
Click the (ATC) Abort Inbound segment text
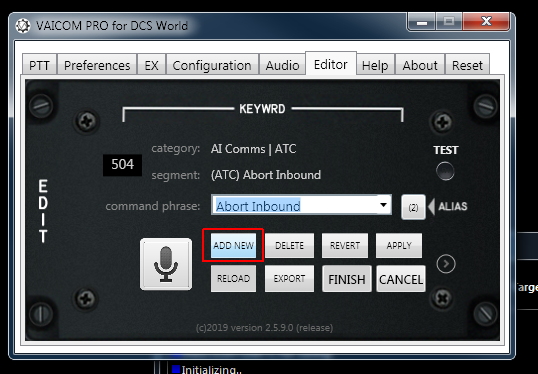(x=266, y=175)
